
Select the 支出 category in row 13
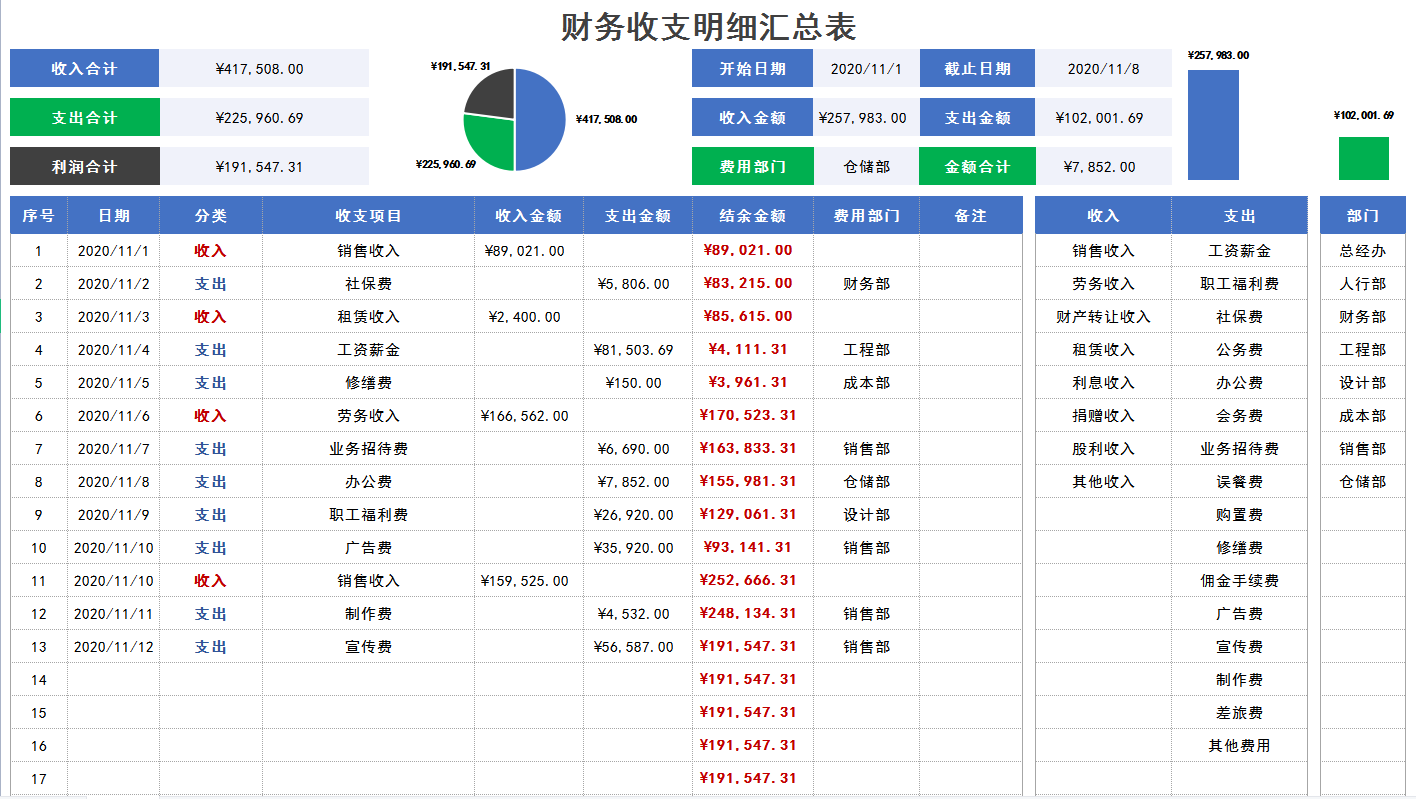pos(210,647)
